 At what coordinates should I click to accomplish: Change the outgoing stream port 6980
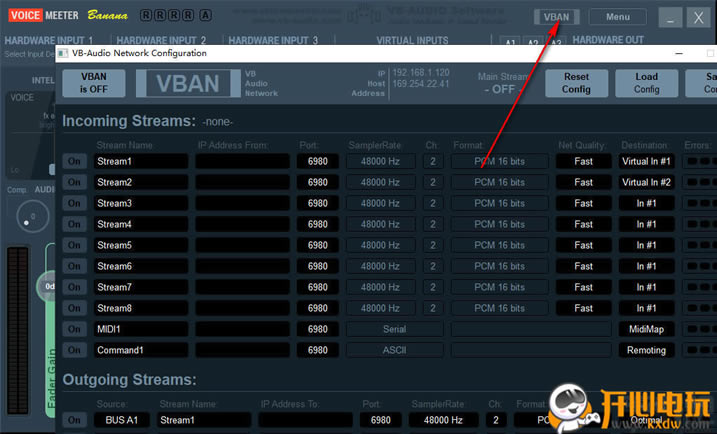380,420
